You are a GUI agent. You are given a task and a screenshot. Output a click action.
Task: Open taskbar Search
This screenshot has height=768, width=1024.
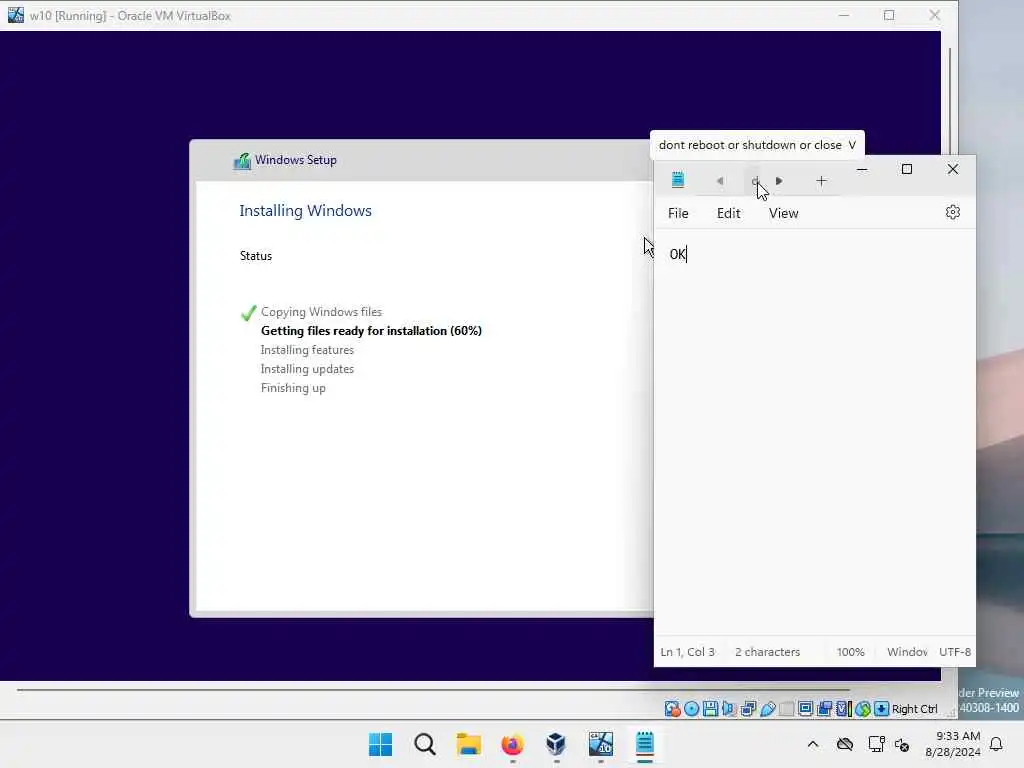tap(424, 744)
